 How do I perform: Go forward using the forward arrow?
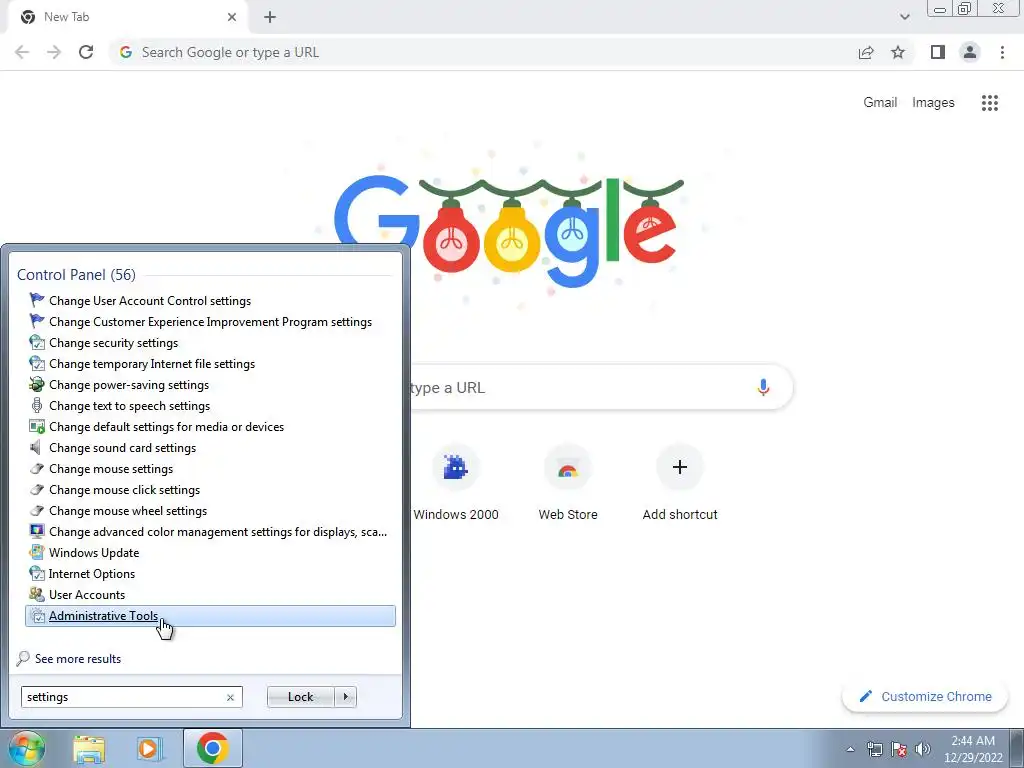pyautogui.click(x=54, y=52)
